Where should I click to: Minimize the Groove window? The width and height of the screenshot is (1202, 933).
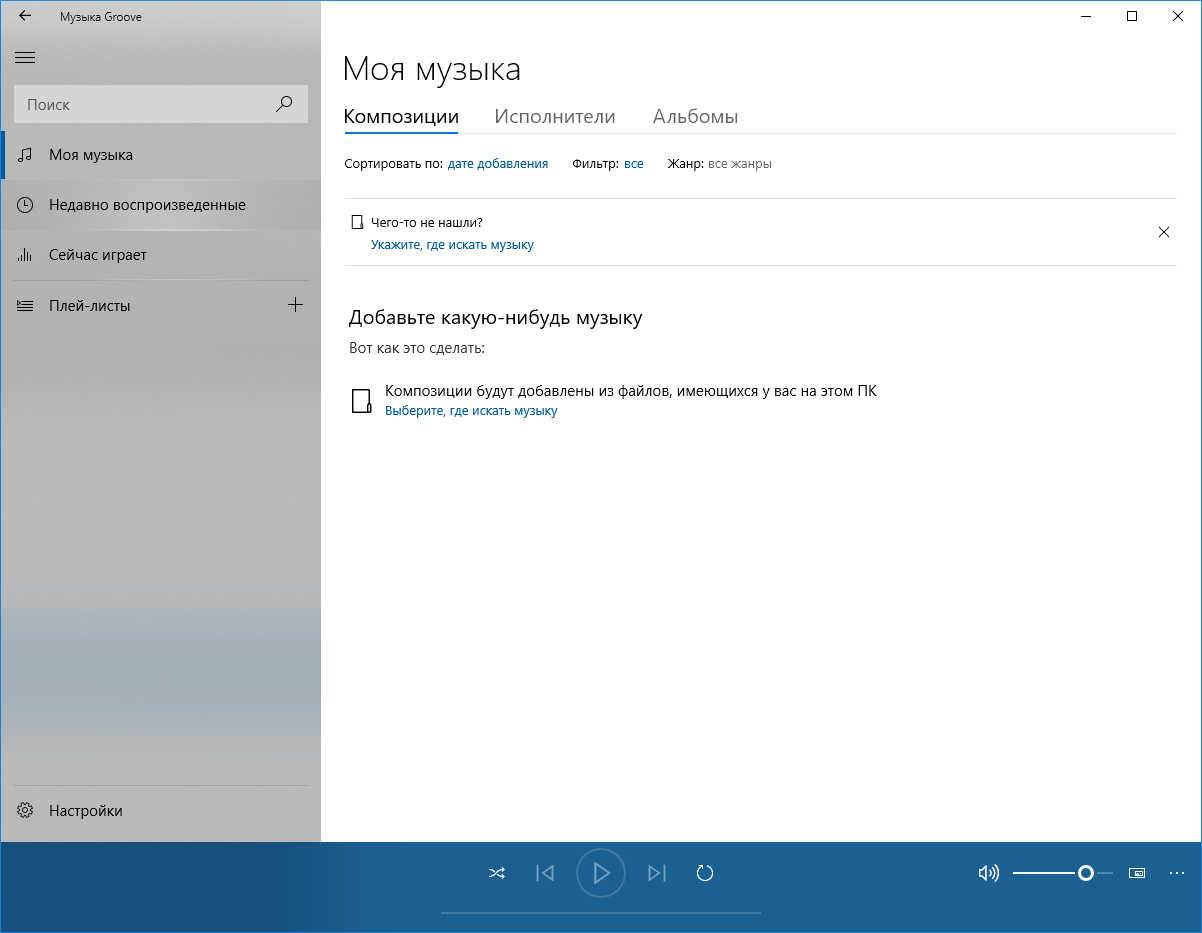click(1086, 16)
